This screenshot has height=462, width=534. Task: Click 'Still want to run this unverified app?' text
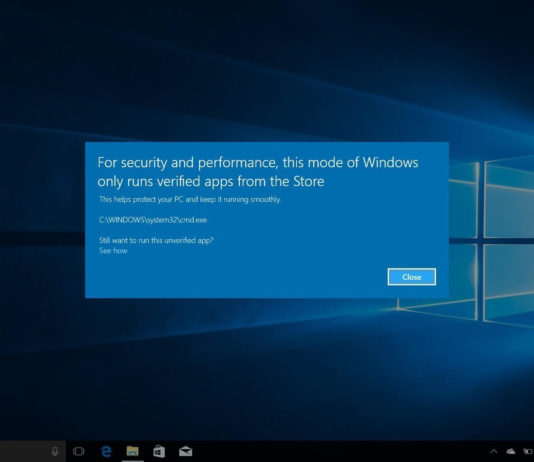(156, 240)
